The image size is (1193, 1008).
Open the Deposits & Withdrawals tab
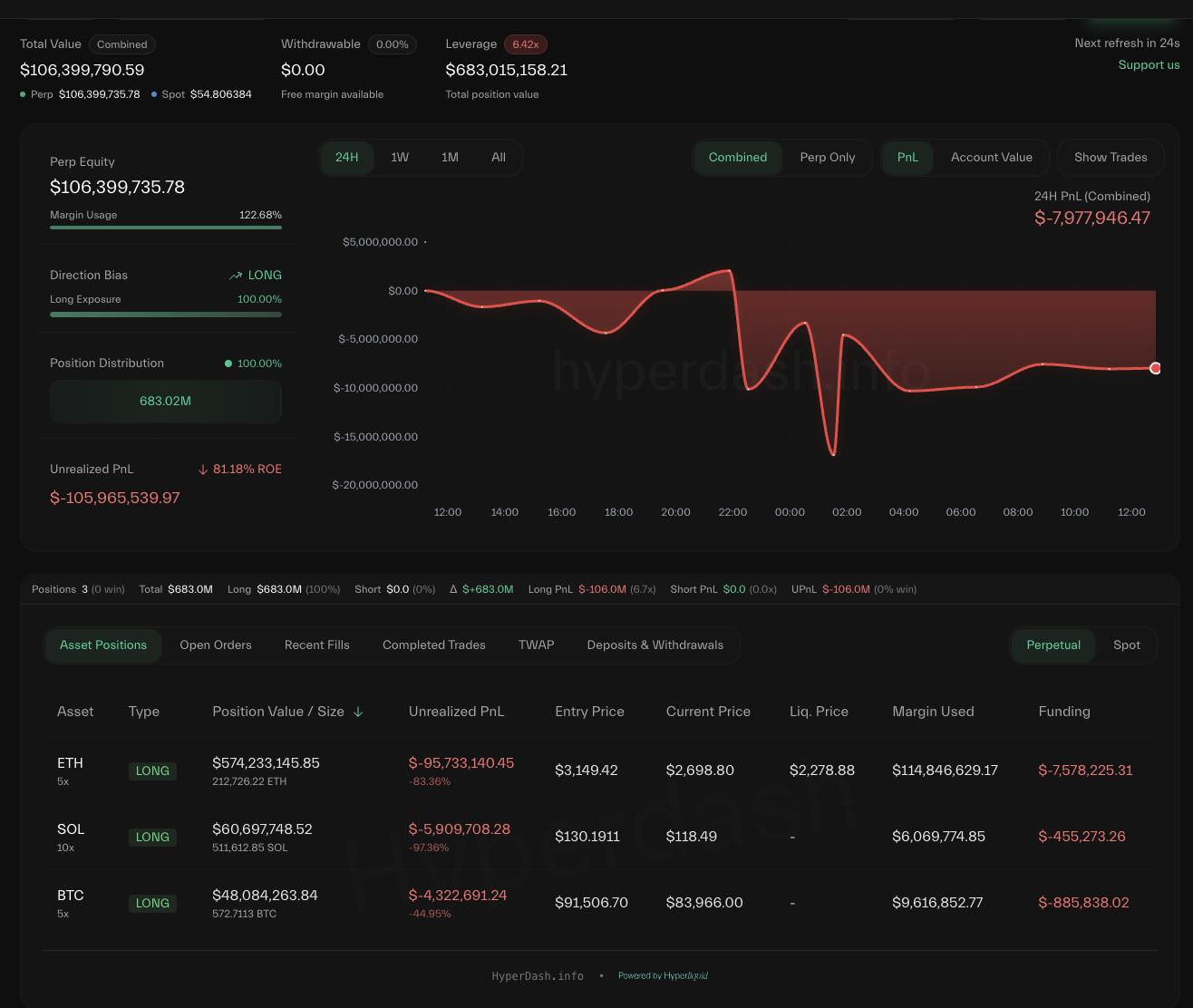pos(655,645)
